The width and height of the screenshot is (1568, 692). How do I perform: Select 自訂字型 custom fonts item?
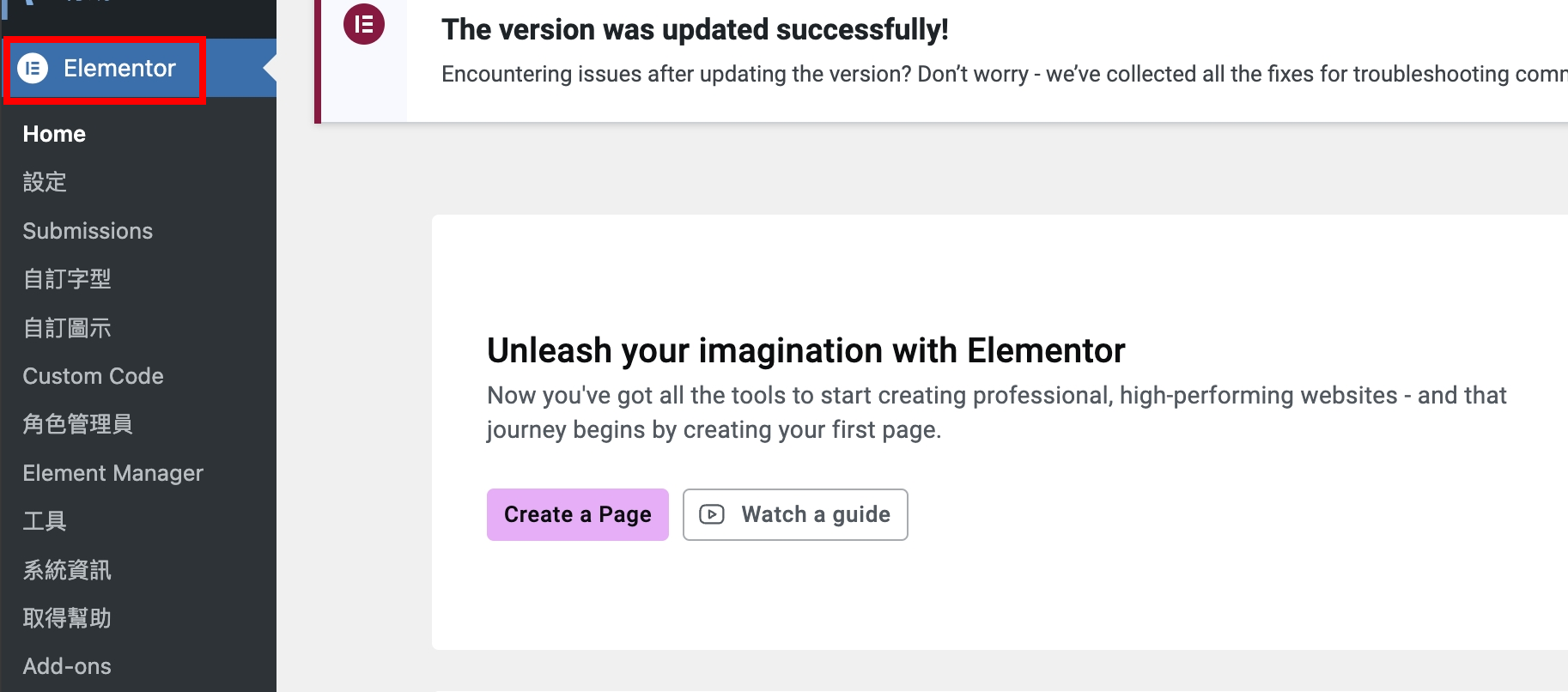67,279
